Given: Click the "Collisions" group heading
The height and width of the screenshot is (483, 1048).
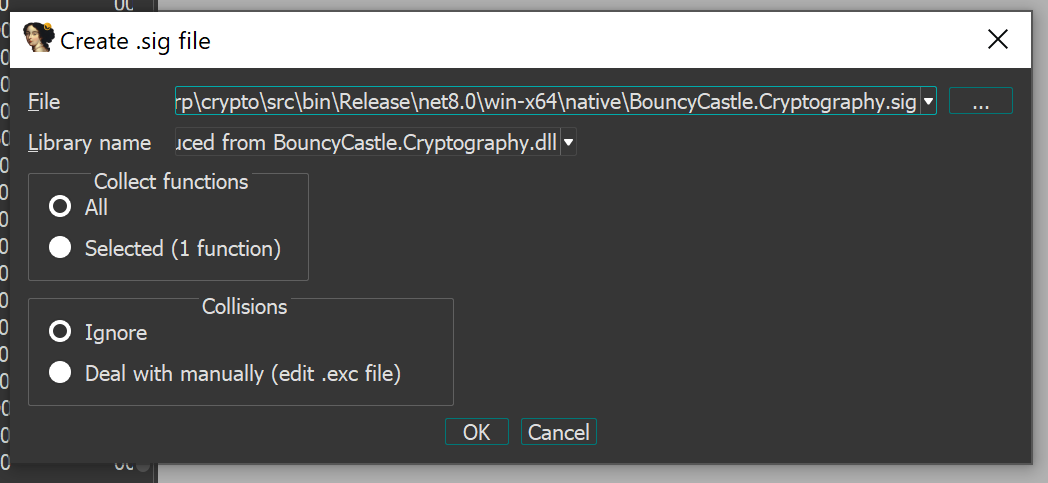Looking at the screenshot, I should [244, 307].
